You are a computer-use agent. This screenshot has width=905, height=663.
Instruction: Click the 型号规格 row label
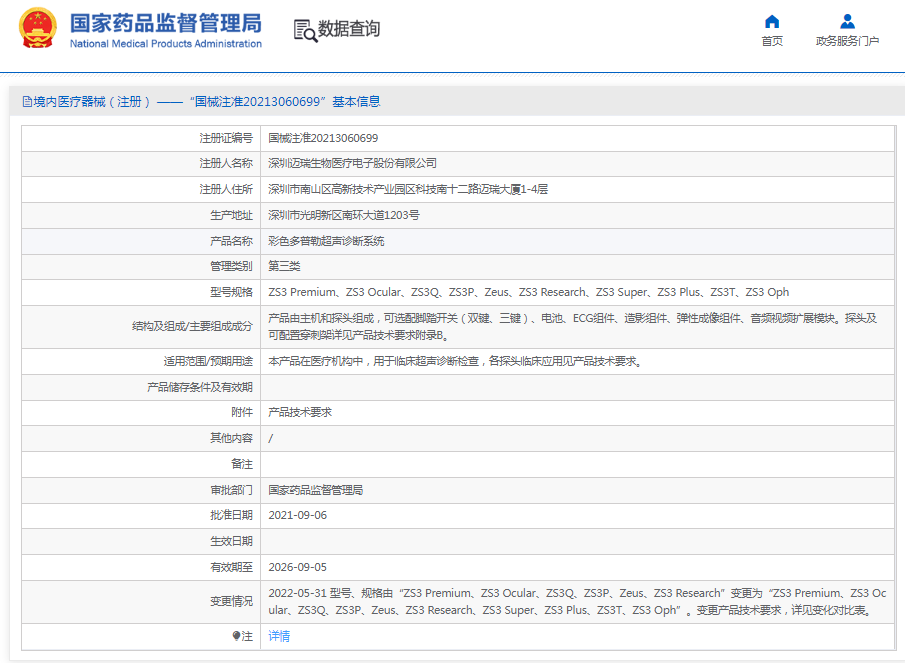231,293
